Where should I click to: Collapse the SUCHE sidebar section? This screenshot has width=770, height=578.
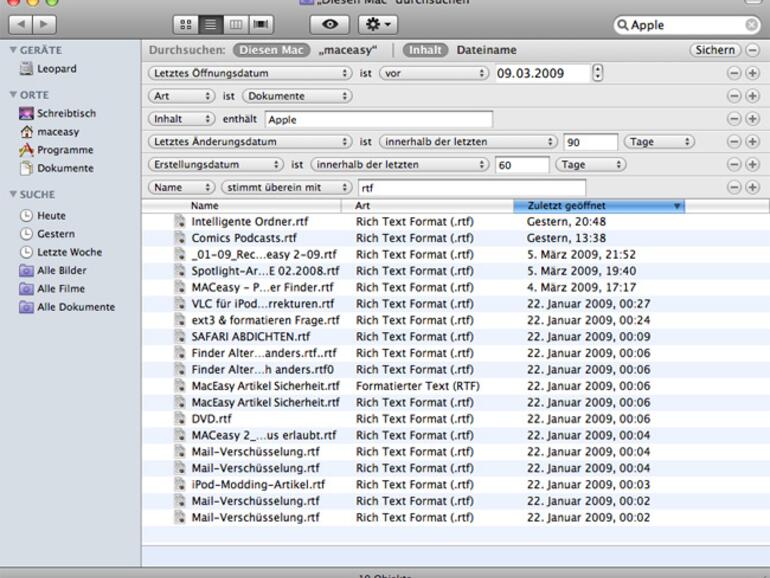click(13, 195)
